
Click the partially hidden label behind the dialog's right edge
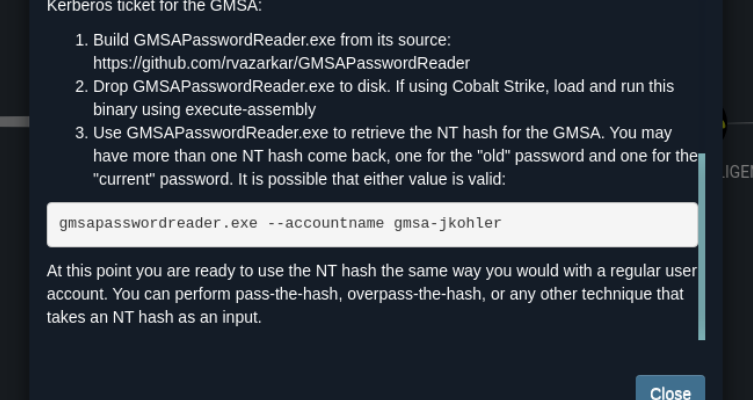click(737, 172)
